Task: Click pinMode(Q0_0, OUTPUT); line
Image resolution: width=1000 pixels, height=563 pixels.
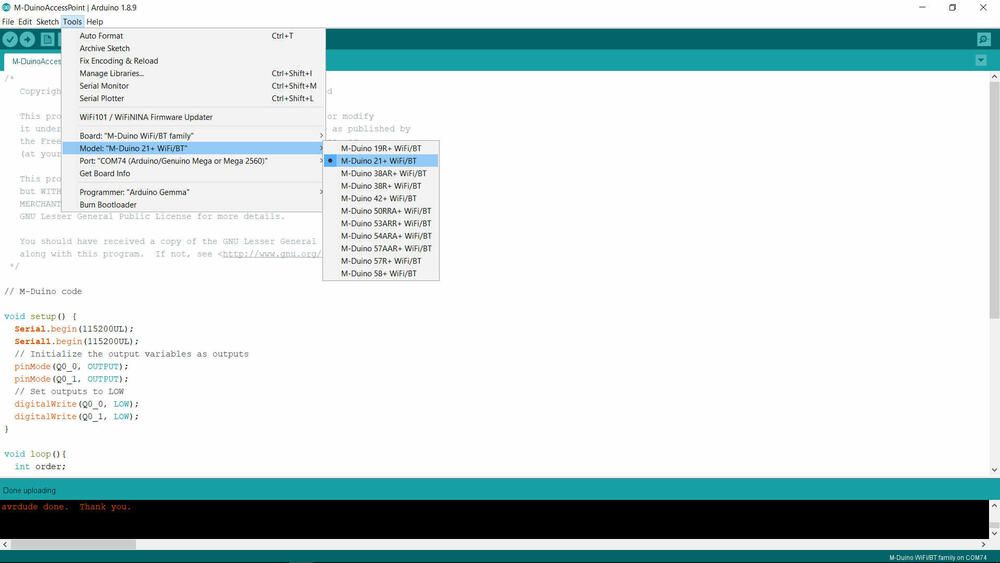Action: (x=71, y=367)
